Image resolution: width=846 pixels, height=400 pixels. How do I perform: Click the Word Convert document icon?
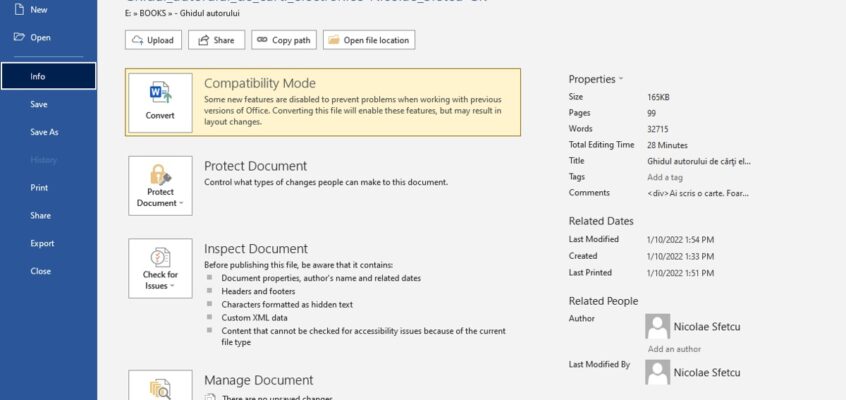(160, 93)
